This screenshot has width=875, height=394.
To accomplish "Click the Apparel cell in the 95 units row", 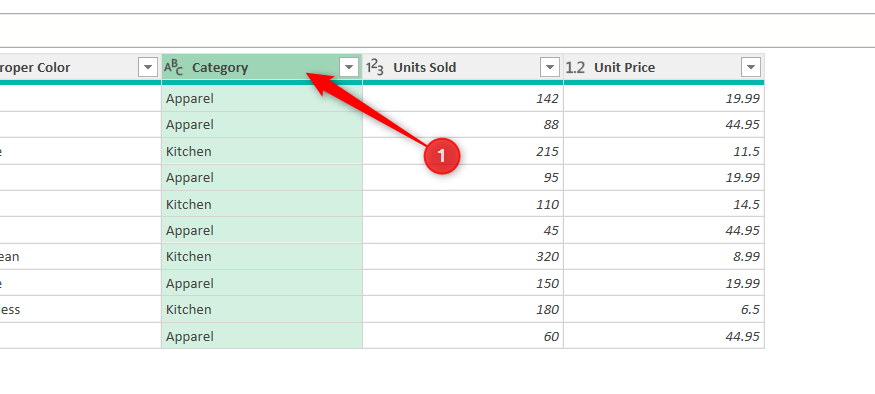I will tap(262, 177).
